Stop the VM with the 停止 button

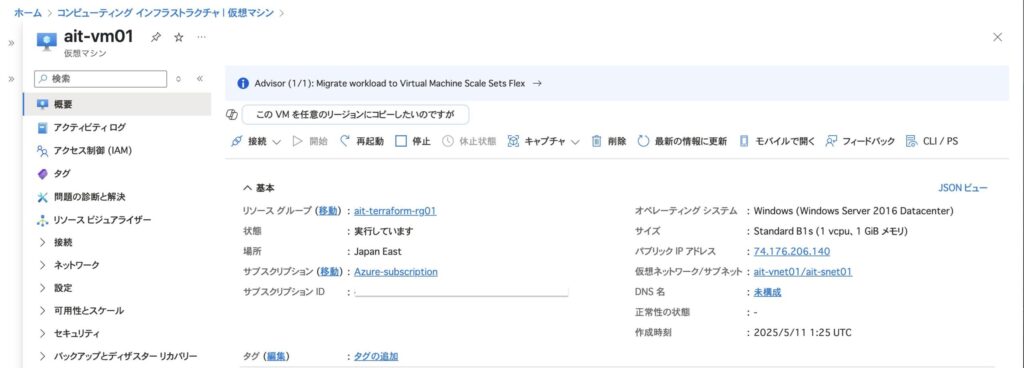click(x=413, y=141)
